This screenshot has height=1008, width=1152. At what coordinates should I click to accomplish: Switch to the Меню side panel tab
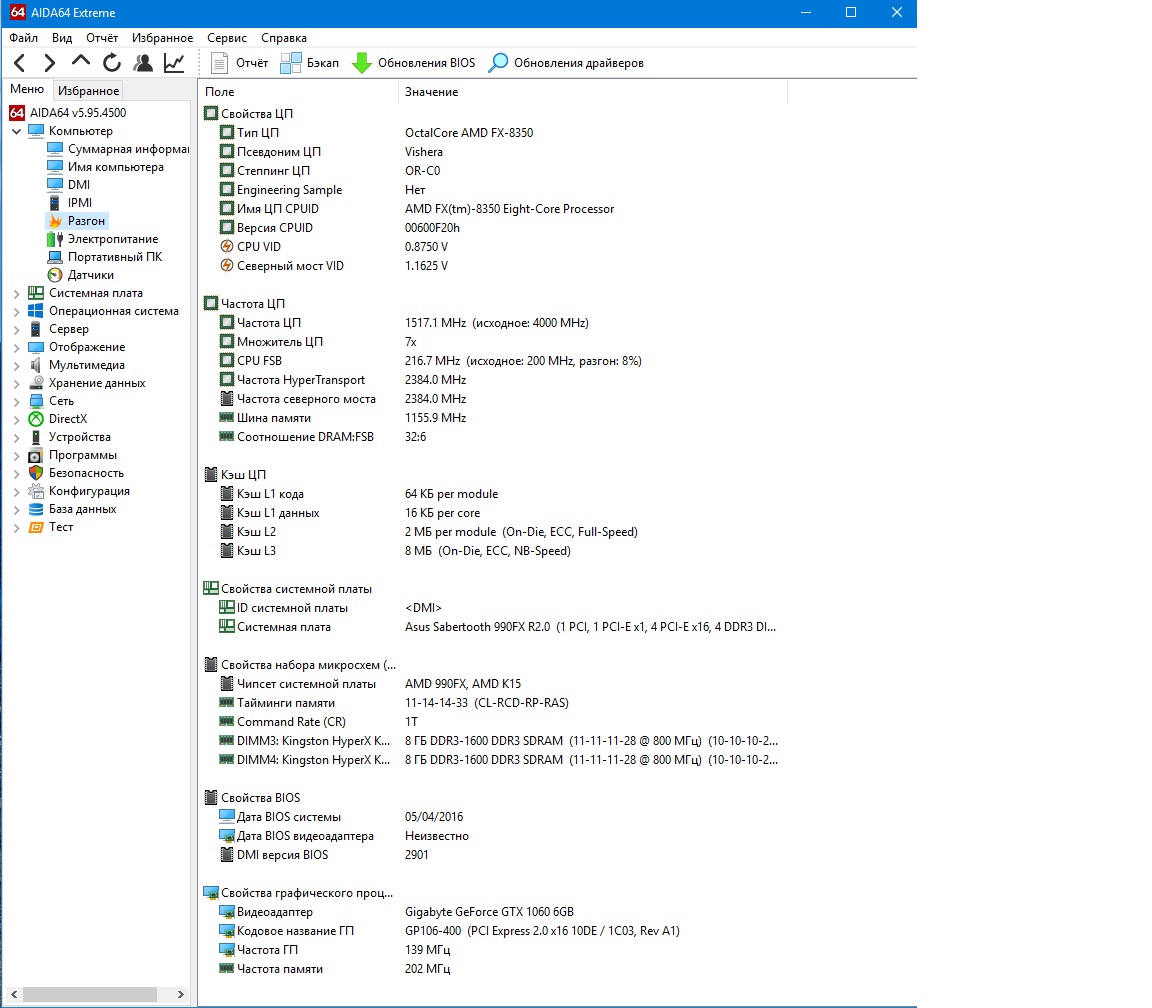pyautogui.click(x=27, y=89)
